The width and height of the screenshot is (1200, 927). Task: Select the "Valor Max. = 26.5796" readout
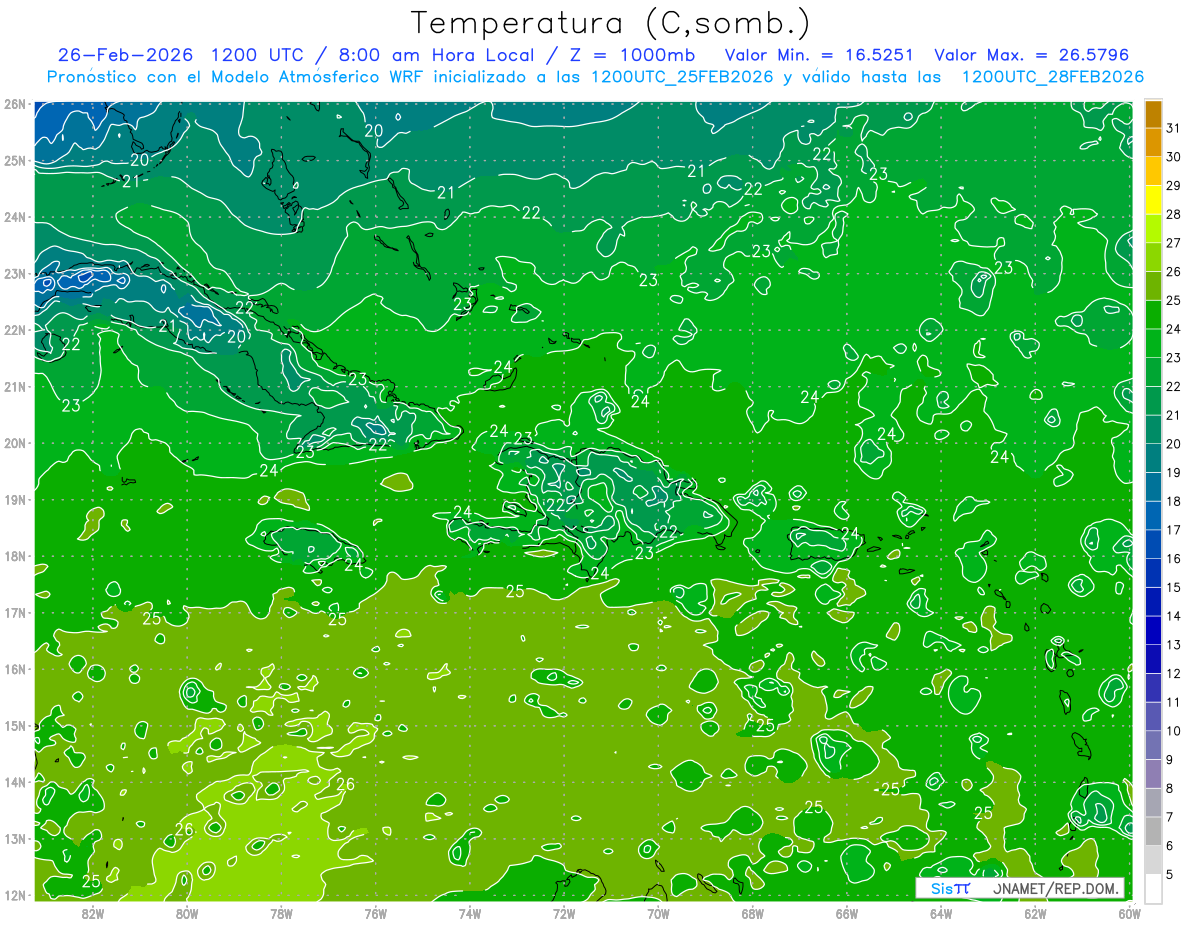coord(1032,55)
